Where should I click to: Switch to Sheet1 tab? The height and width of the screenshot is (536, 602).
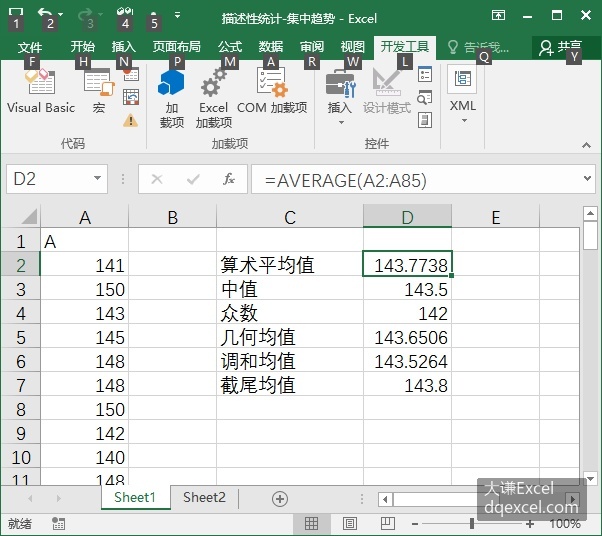pos(135,498)
